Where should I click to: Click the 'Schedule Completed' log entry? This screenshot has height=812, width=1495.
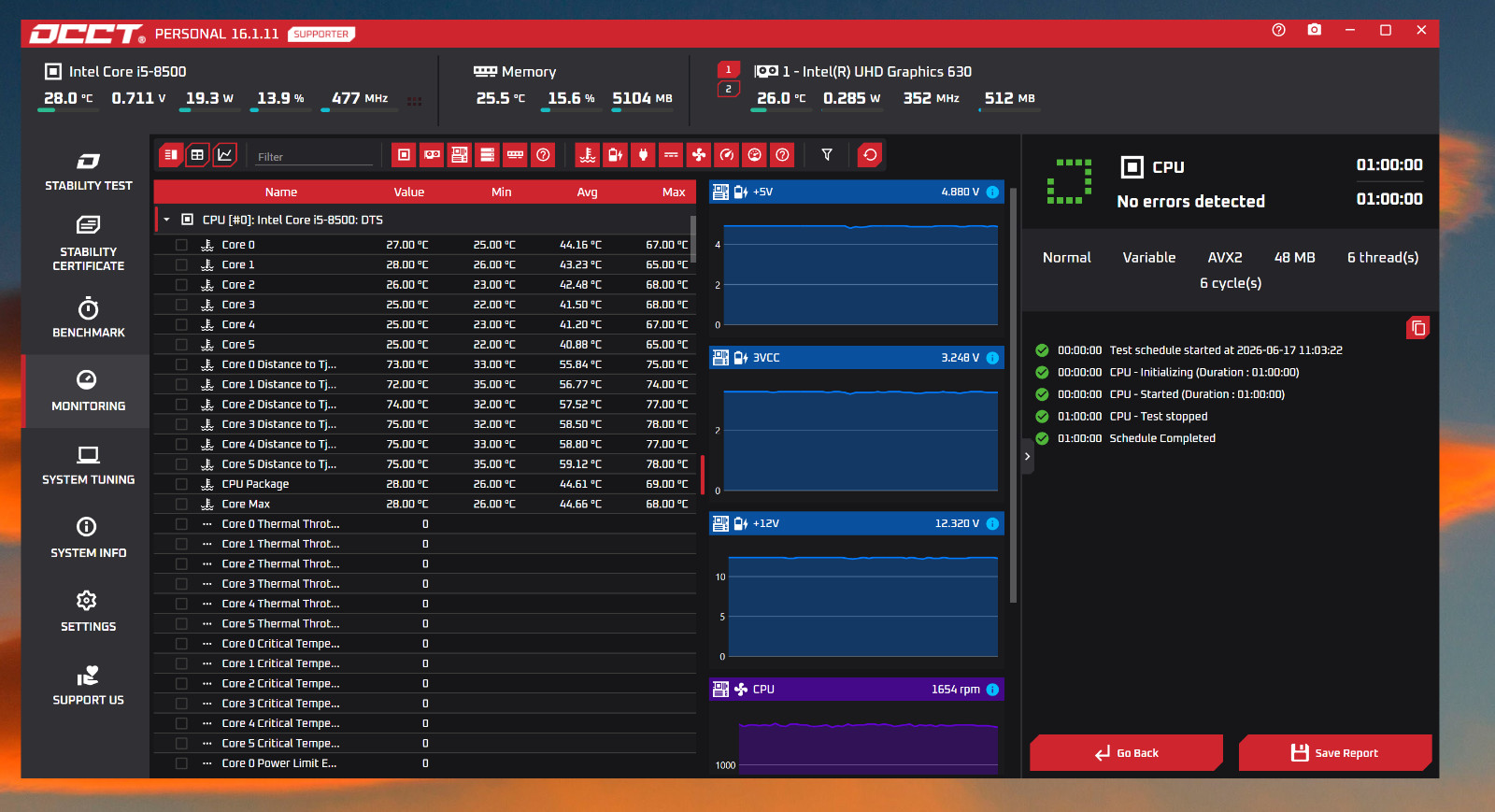pos(1162,438)
